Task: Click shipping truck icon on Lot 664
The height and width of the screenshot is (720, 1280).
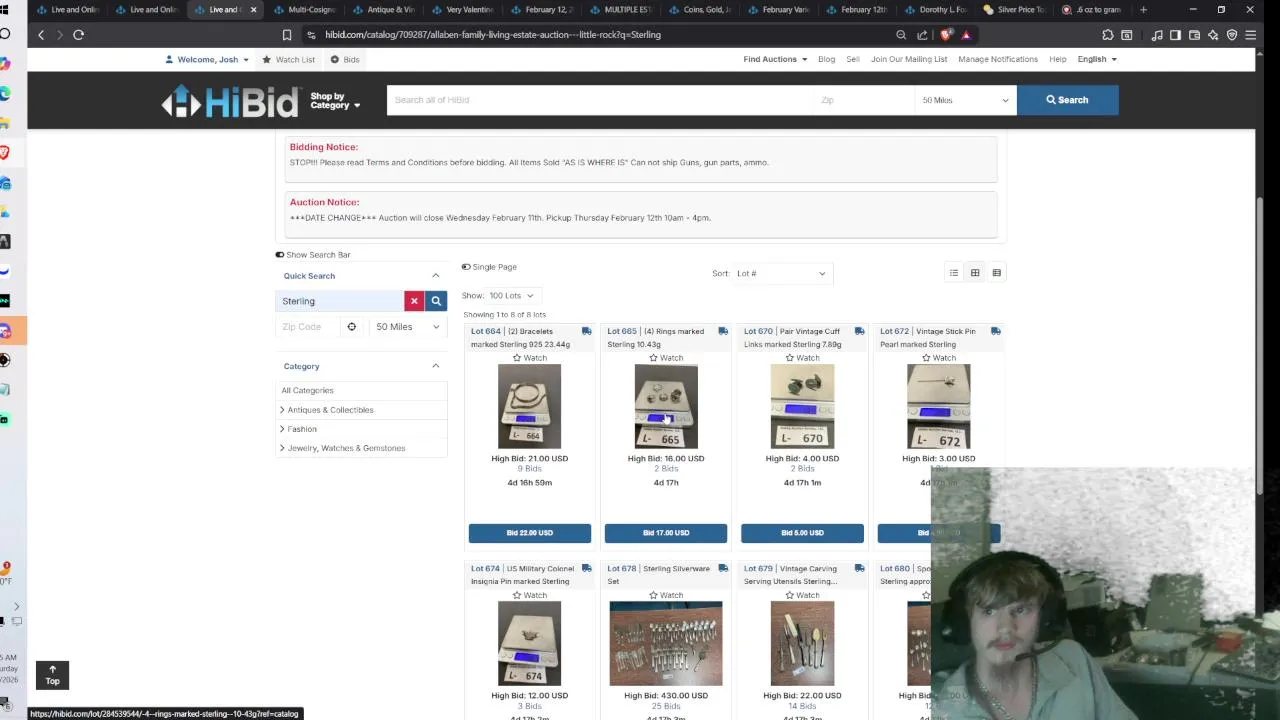Action: click(586, 331)
